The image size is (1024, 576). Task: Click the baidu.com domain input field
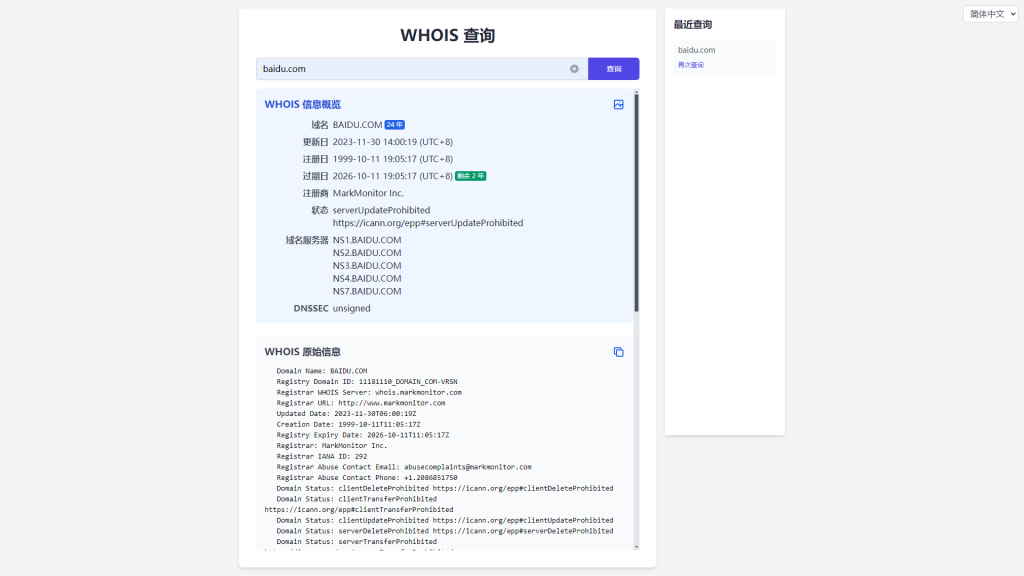(x=422, y=69)
